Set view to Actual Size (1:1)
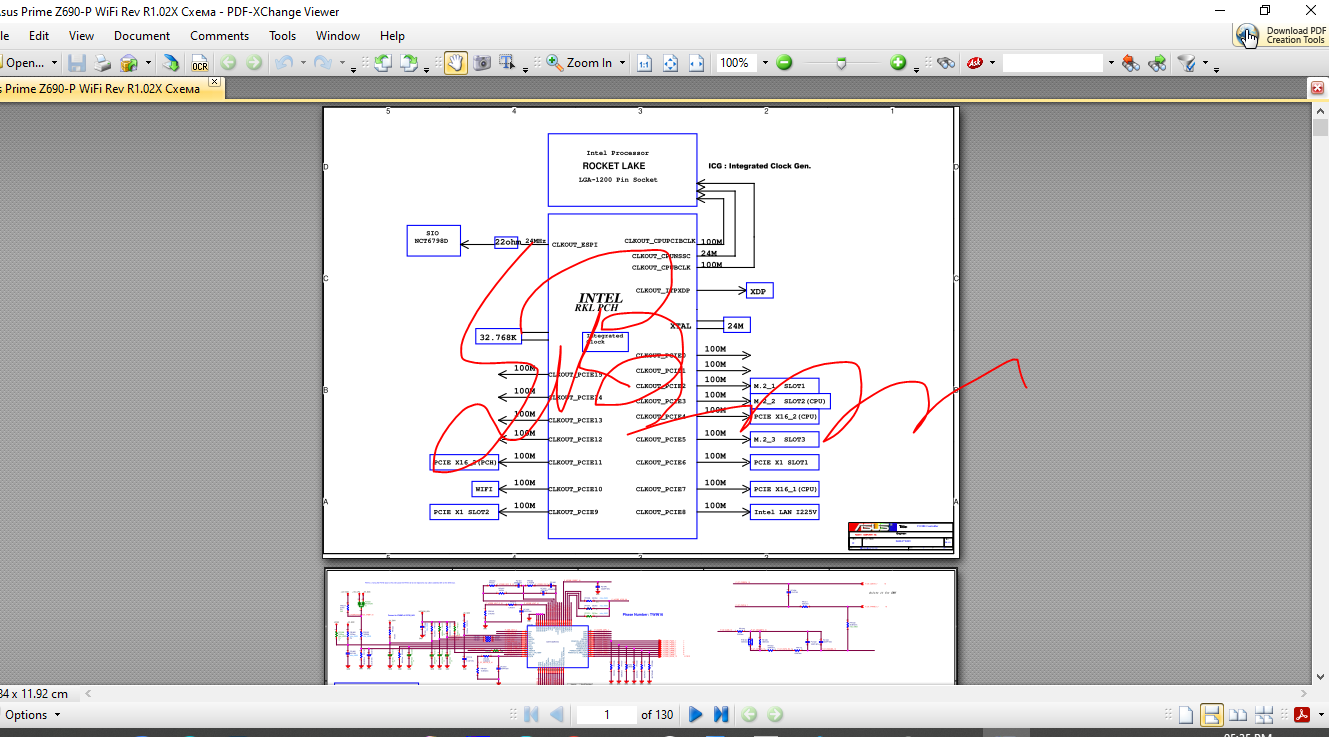The image size is (1329, 737). click(645, 63)
